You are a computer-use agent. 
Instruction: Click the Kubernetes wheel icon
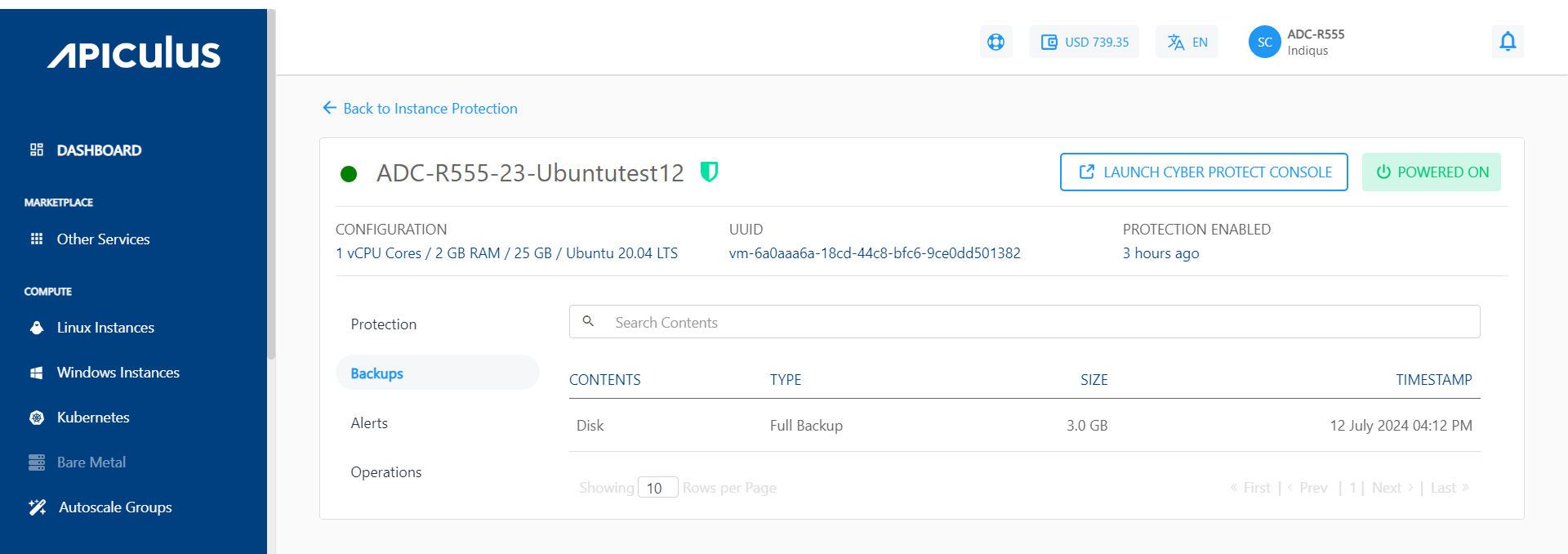37,418
